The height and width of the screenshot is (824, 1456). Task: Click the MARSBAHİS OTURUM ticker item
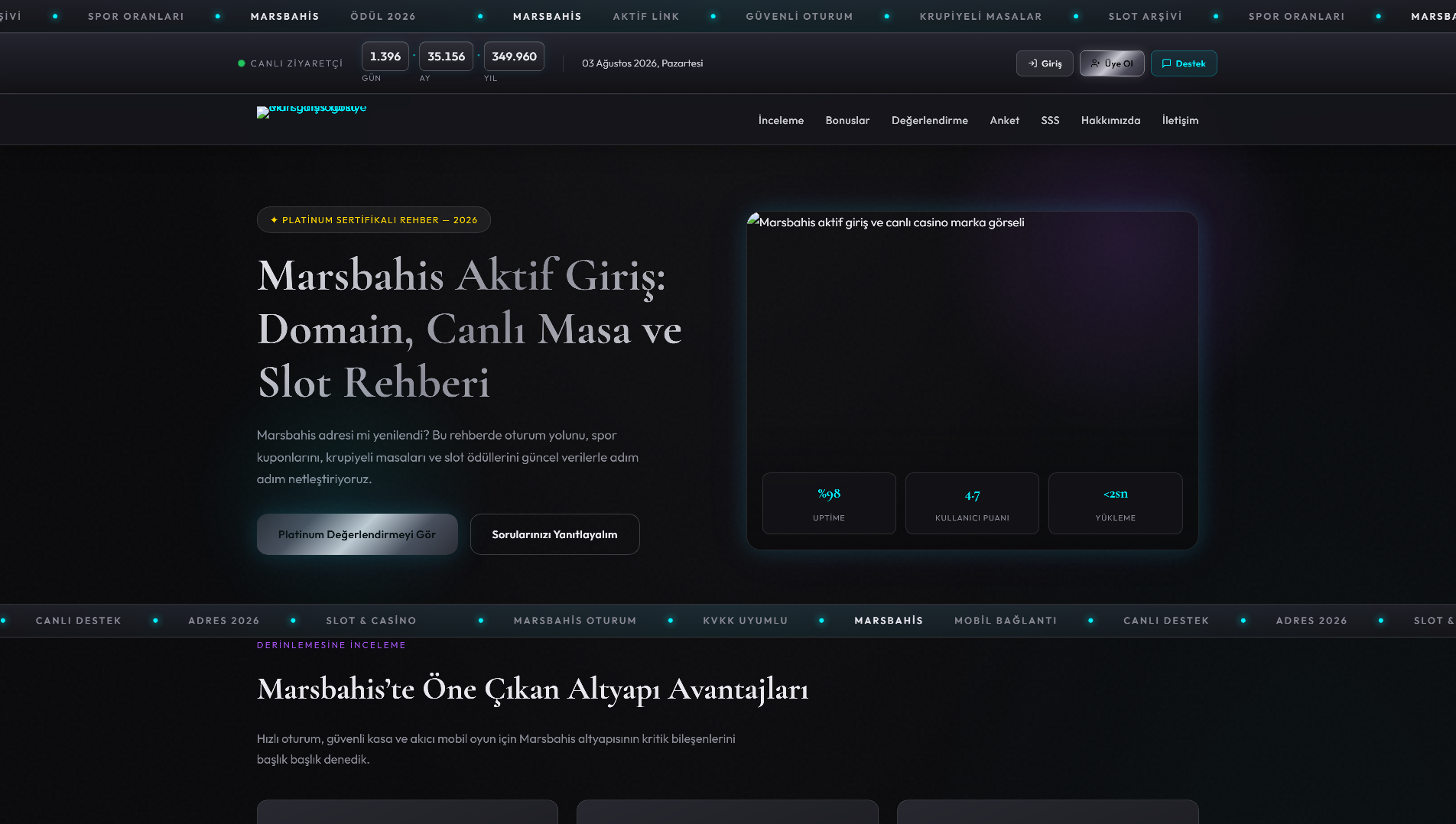[x=575, y=621]
